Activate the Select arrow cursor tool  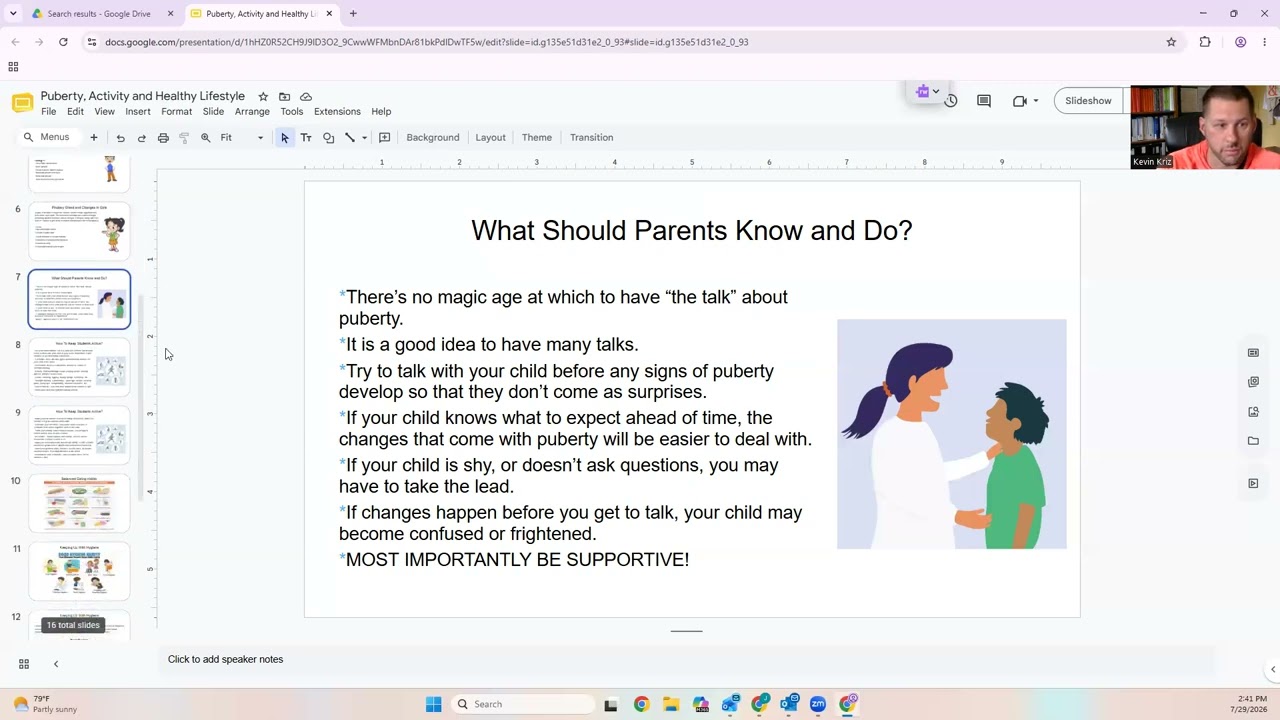pos(285,138)
